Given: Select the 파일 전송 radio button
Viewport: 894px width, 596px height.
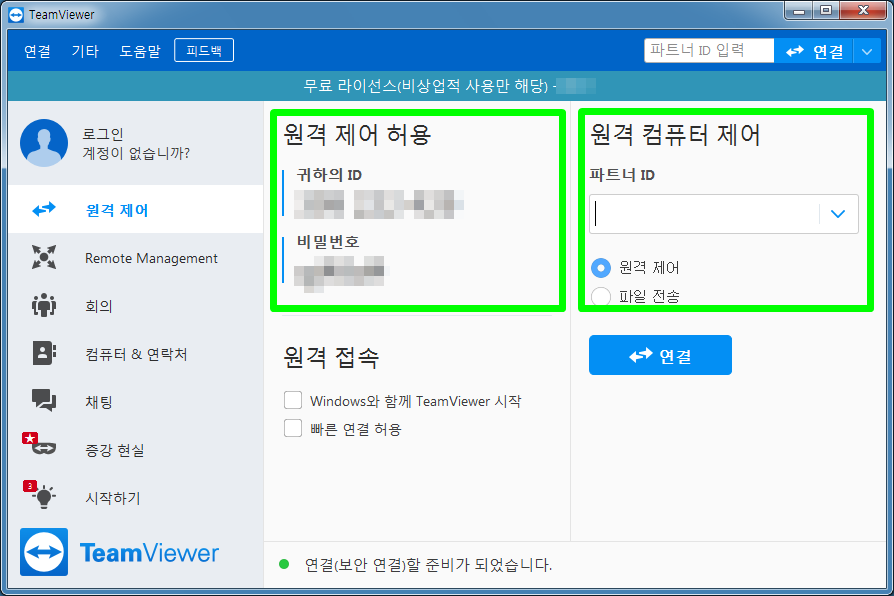Looking at the screenshot, I should pos(601,297).
